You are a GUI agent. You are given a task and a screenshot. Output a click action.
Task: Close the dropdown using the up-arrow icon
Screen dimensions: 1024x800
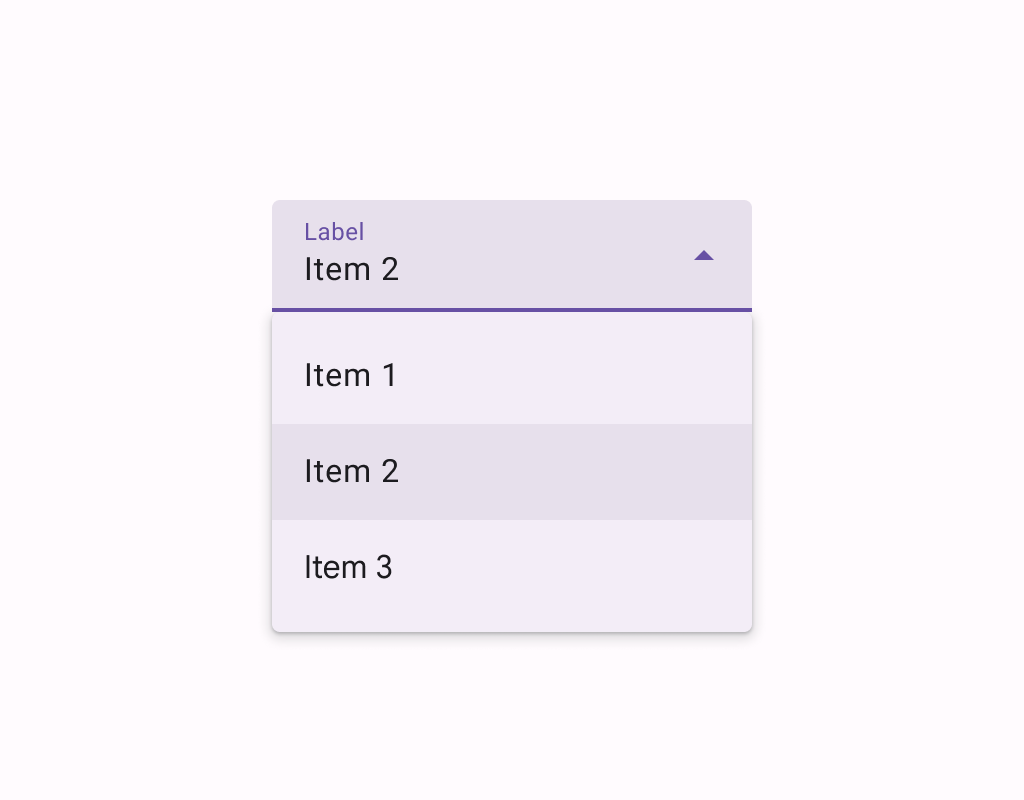tap(703, 255)
